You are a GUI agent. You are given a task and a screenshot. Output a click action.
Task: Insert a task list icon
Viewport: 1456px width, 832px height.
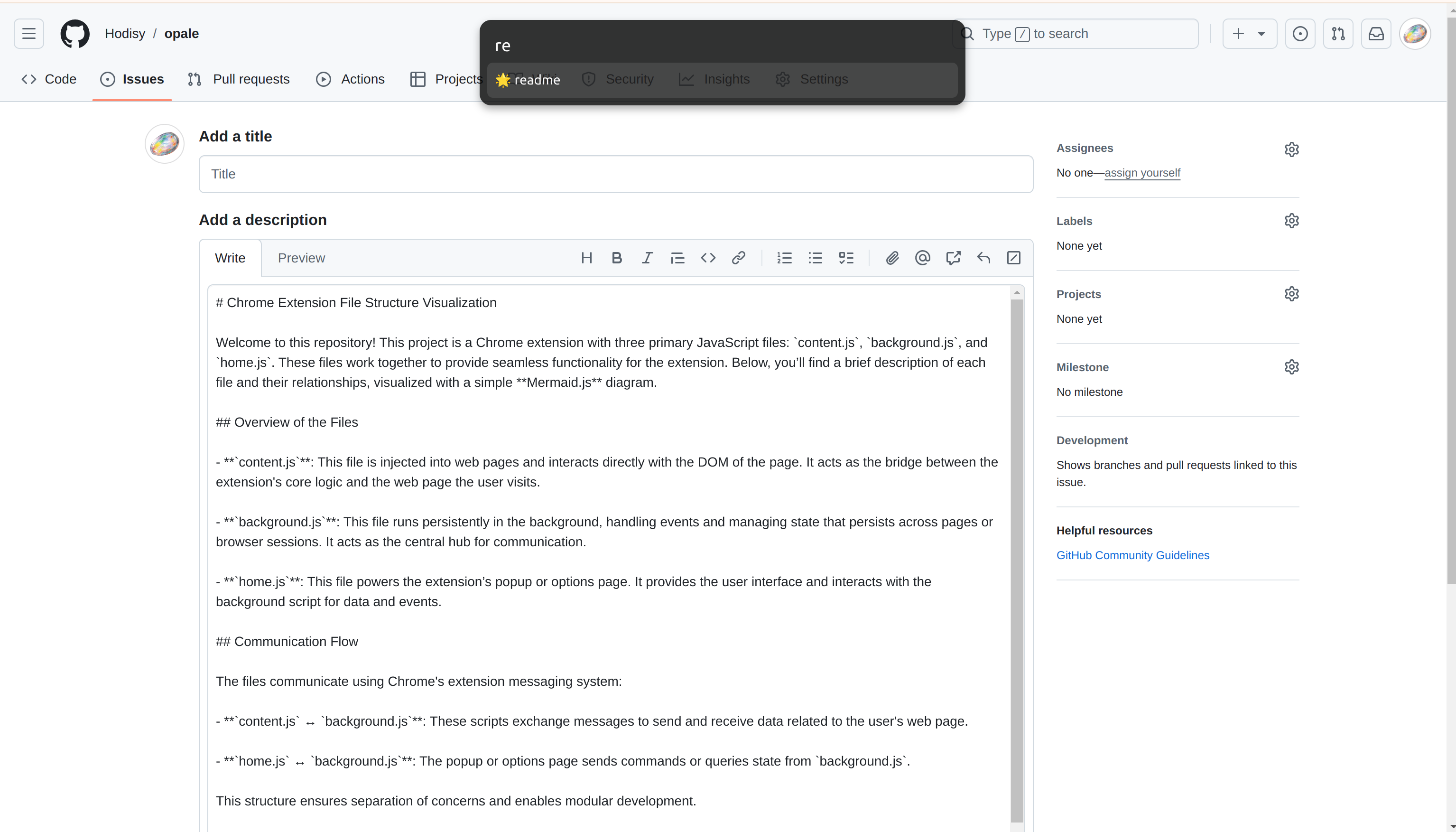846,258
